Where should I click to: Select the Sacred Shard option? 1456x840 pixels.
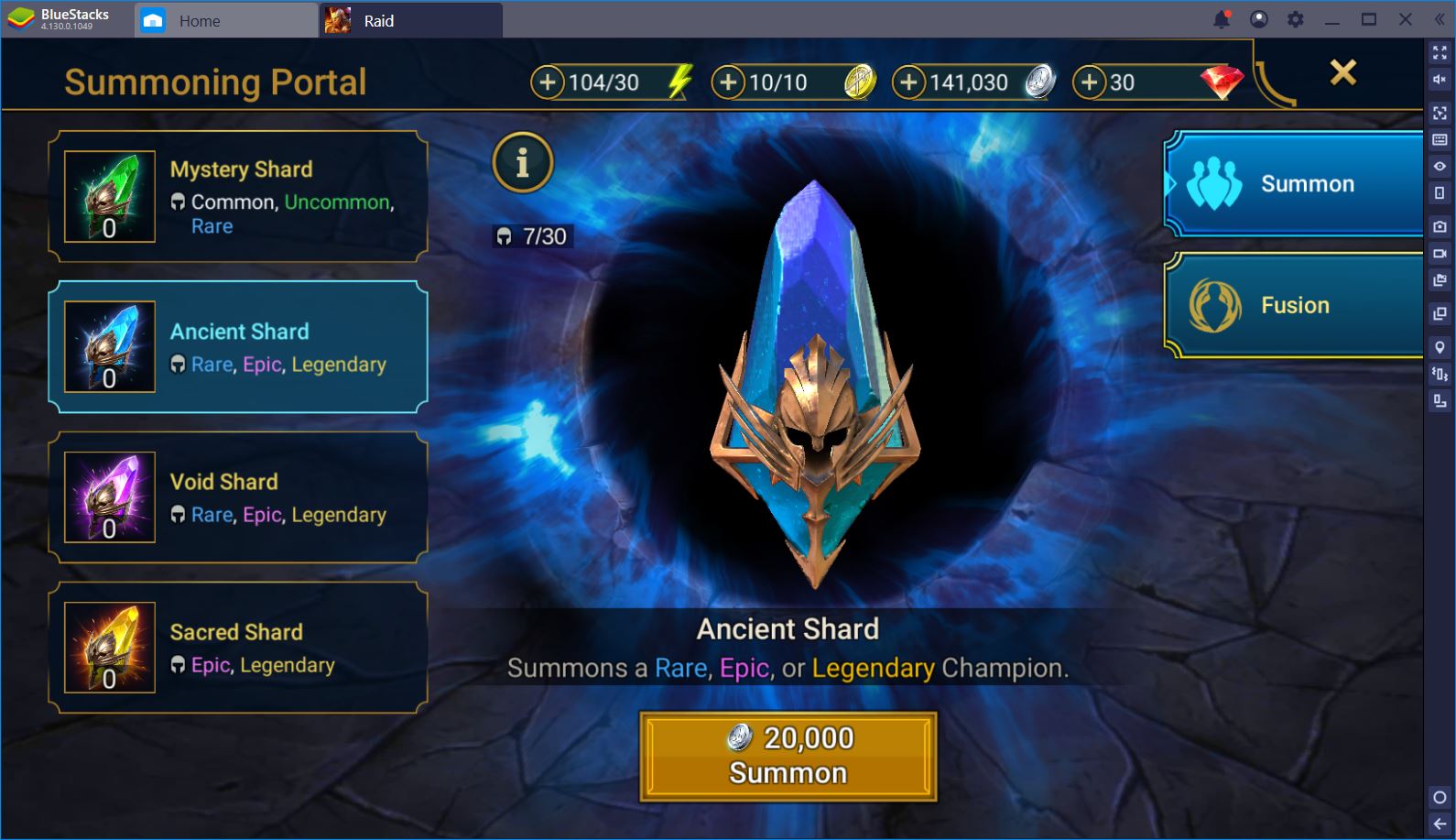pos(238,648)
